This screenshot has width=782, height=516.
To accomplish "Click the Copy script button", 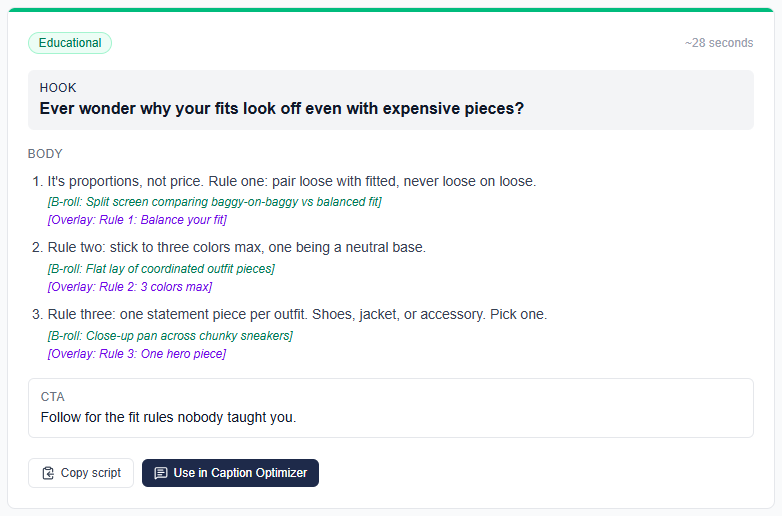I will tap(81, 473).
